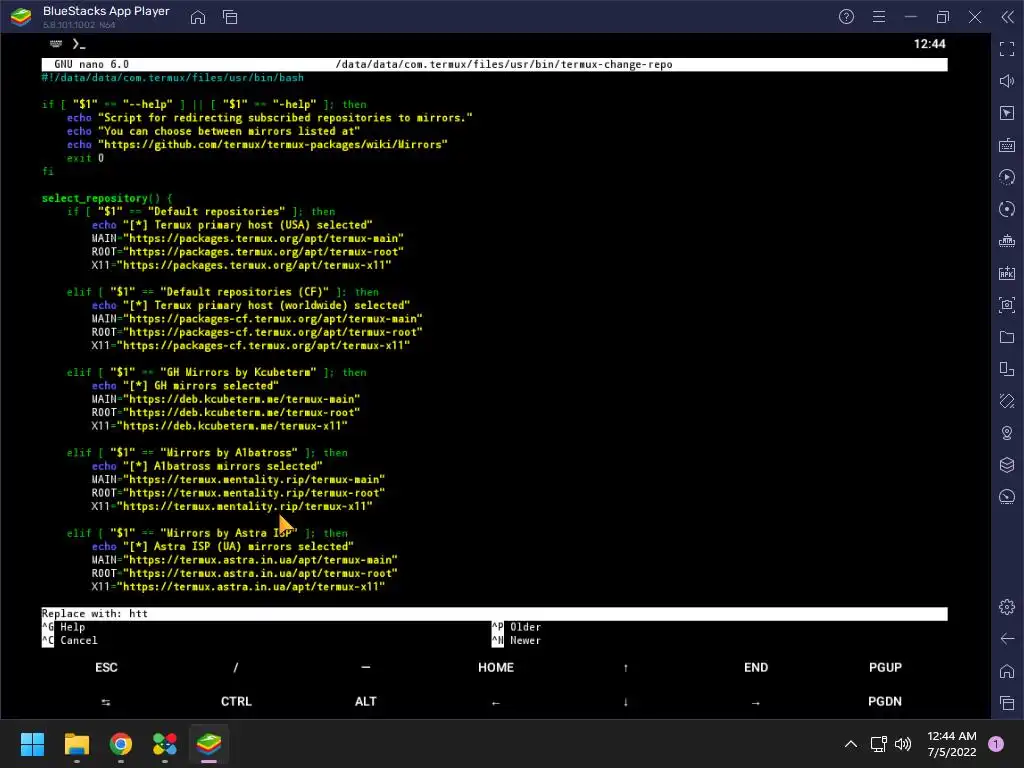Open the layers stack icon in sidebar

(1007, 465)
